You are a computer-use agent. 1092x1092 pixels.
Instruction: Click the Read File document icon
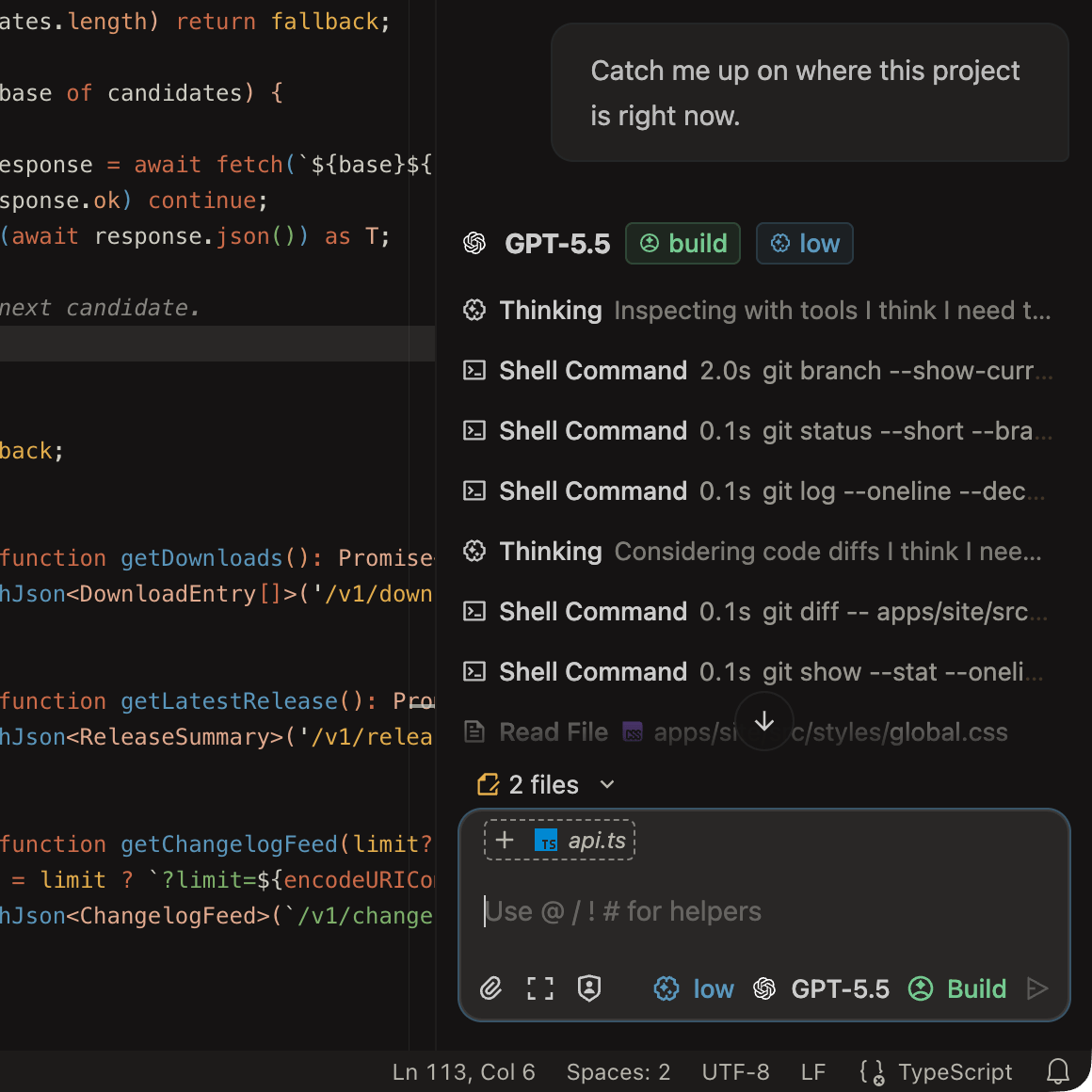point(474,732)
